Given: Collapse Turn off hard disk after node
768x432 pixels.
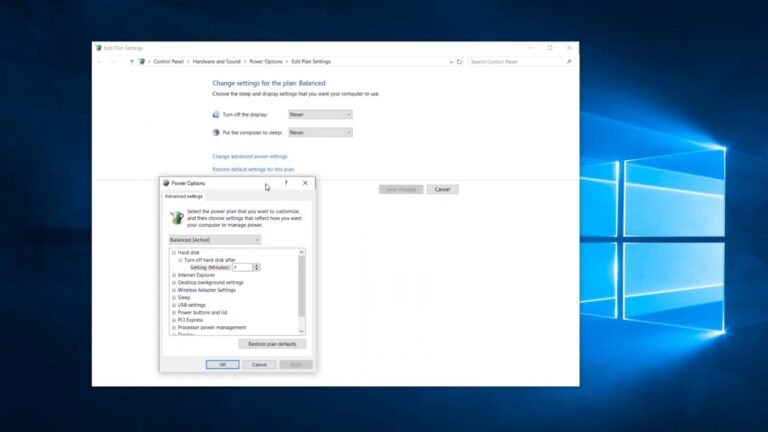Looking at the screenshot, I should [180, 260].
